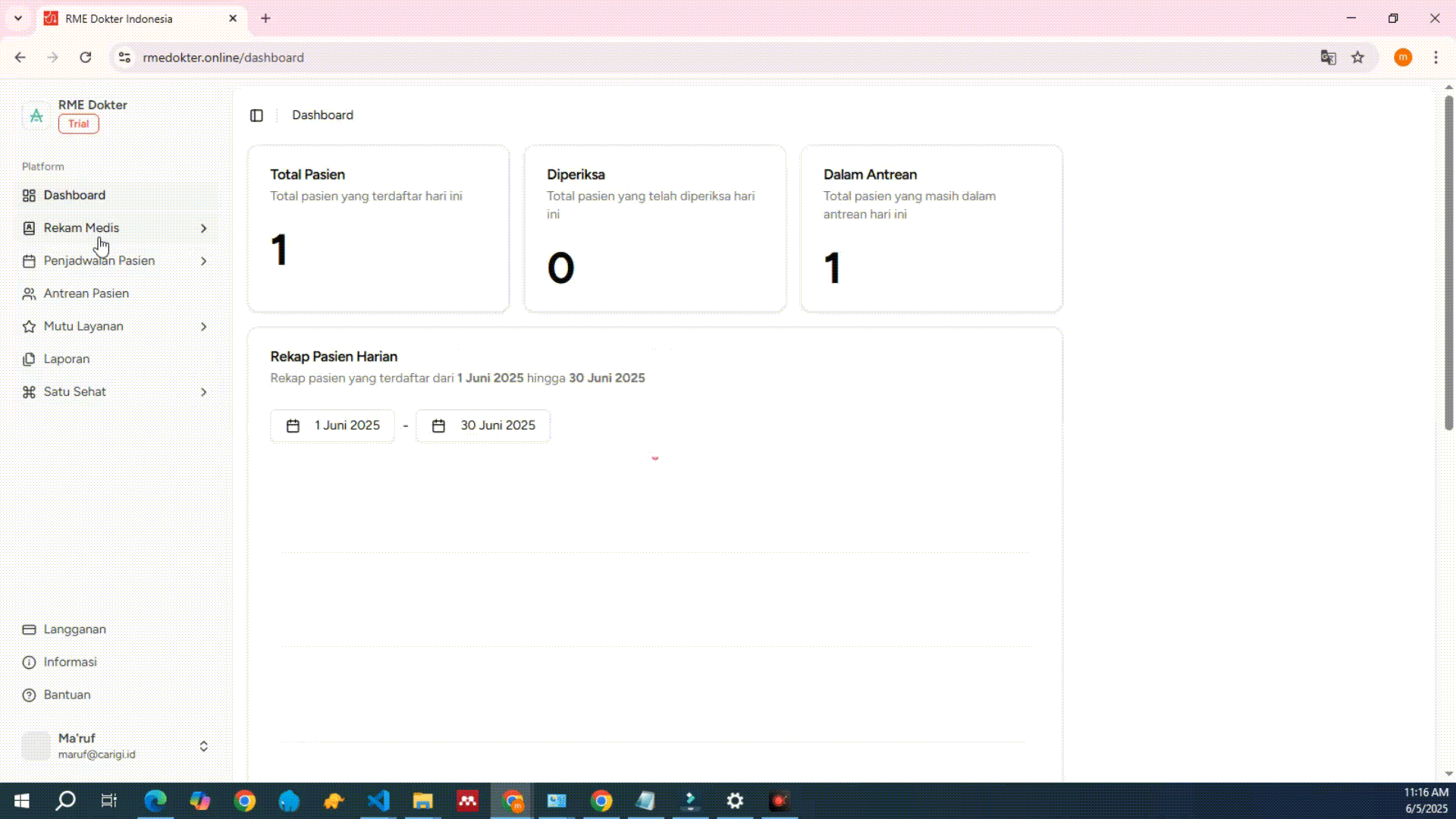1456x819 pixels.
Task: Open the Ma'ruf account switcher dropdown
Action: point(203,746)
